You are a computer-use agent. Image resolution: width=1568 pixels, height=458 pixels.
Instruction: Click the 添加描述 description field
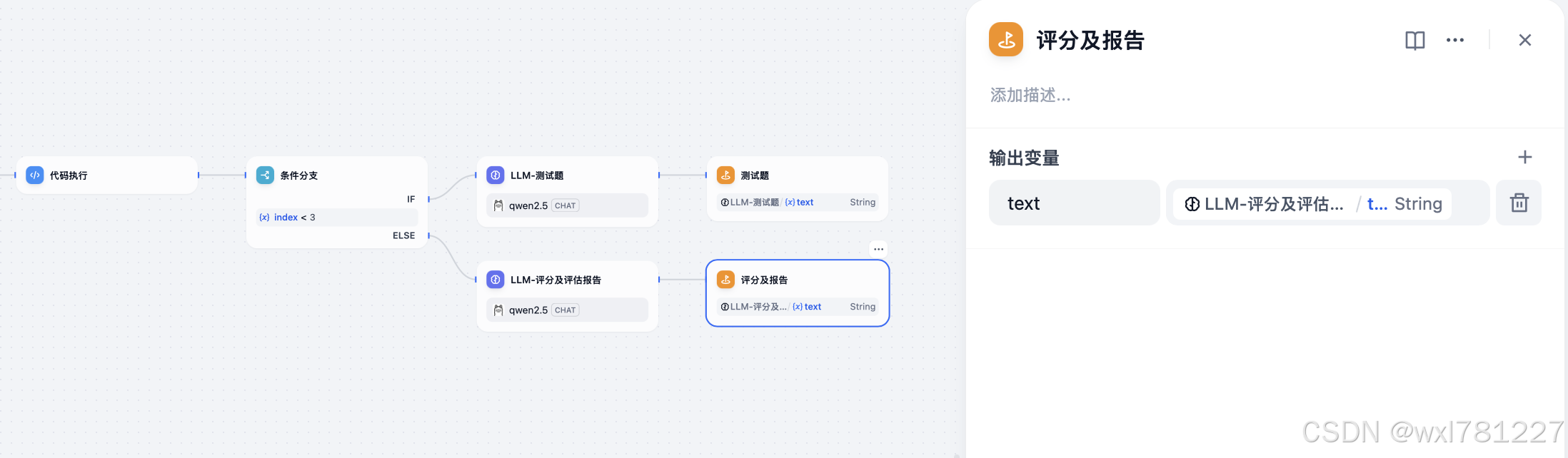tap(1030, 95)
